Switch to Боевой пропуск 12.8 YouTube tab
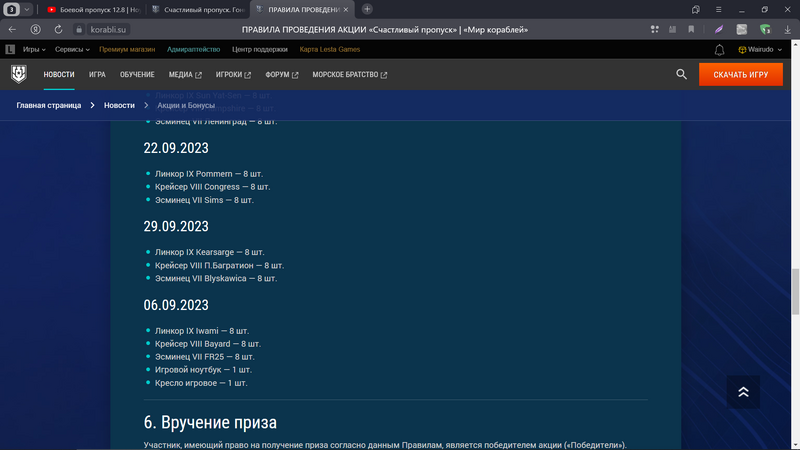This screenshot has width=800, height=450. pyautogui.click(x=93, y=10)
